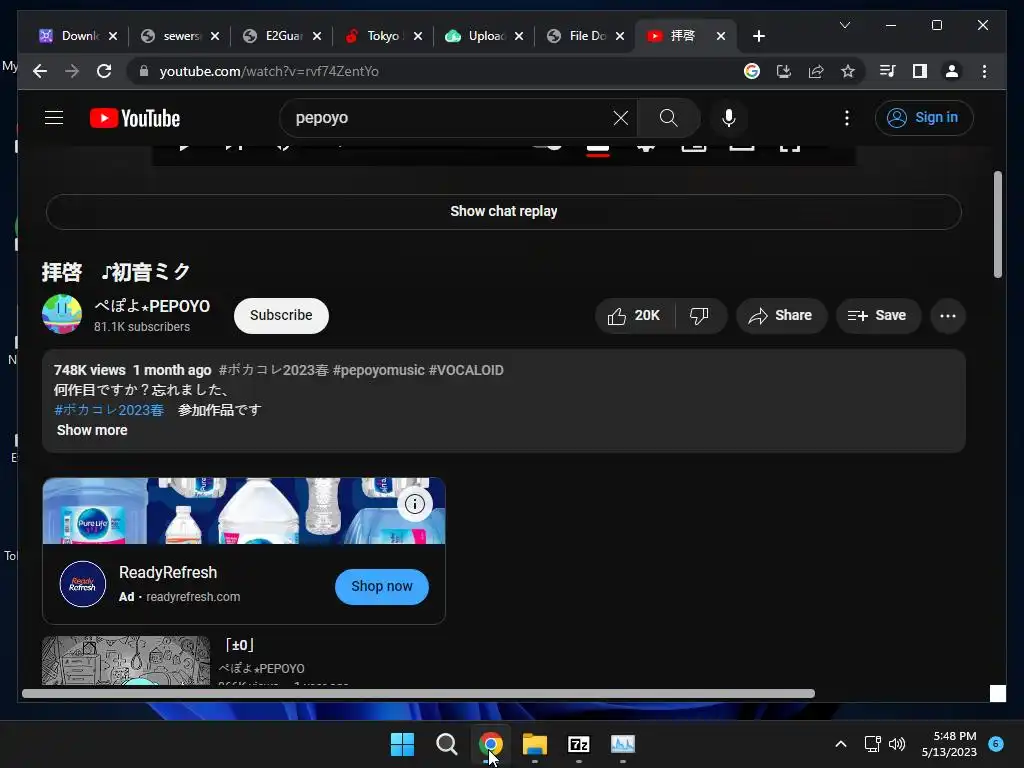
Task: Bookmark this page with the star icon
Action: pos(848,71)
